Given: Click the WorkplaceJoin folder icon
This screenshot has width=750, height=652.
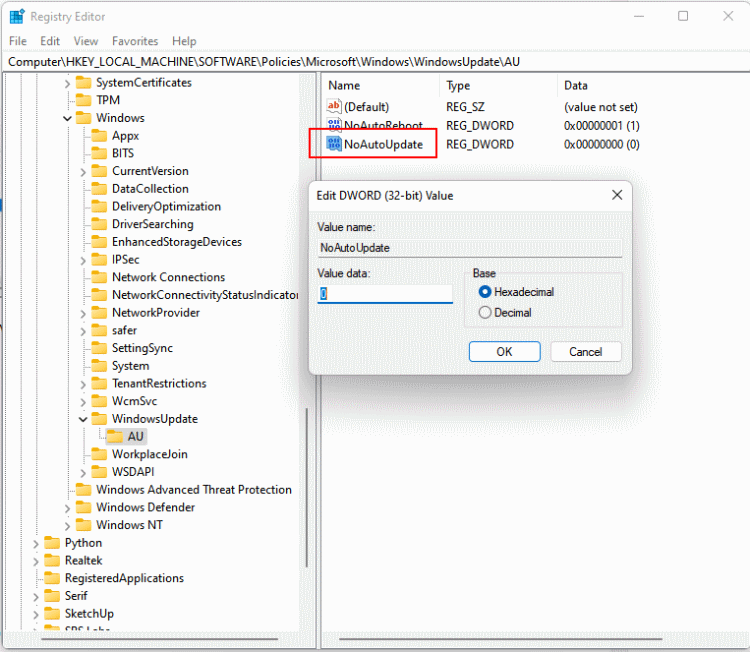Looking at the screenshot, I should tap(99, 454).
